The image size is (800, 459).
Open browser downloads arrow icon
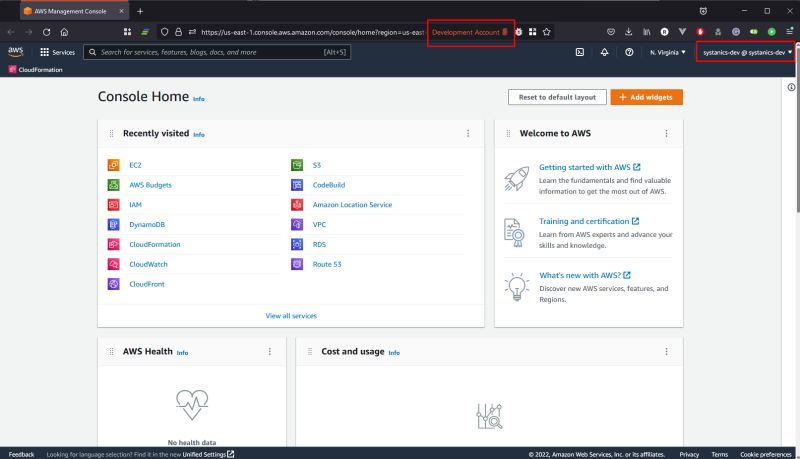click(629, 32)
